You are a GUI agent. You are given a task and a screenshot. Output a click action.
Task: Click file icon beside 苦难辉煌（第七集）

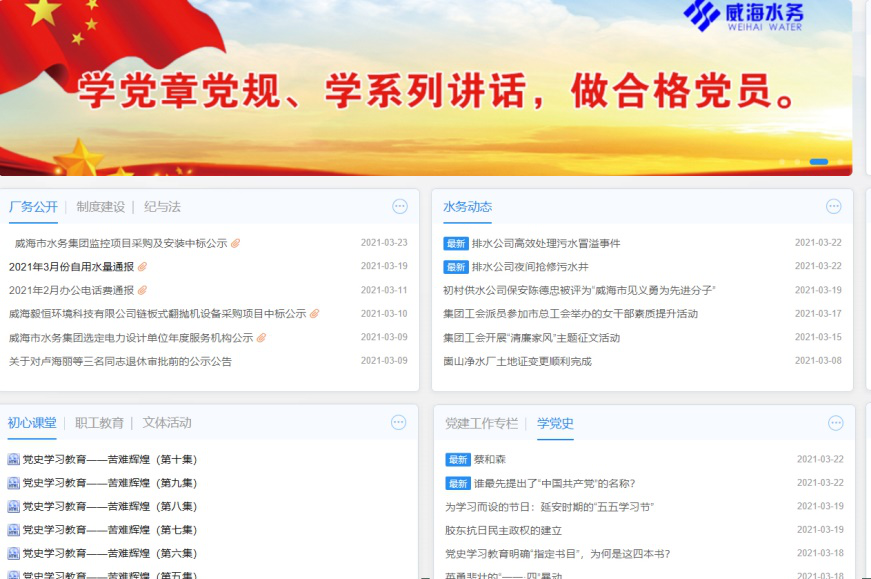coord(14,530)
